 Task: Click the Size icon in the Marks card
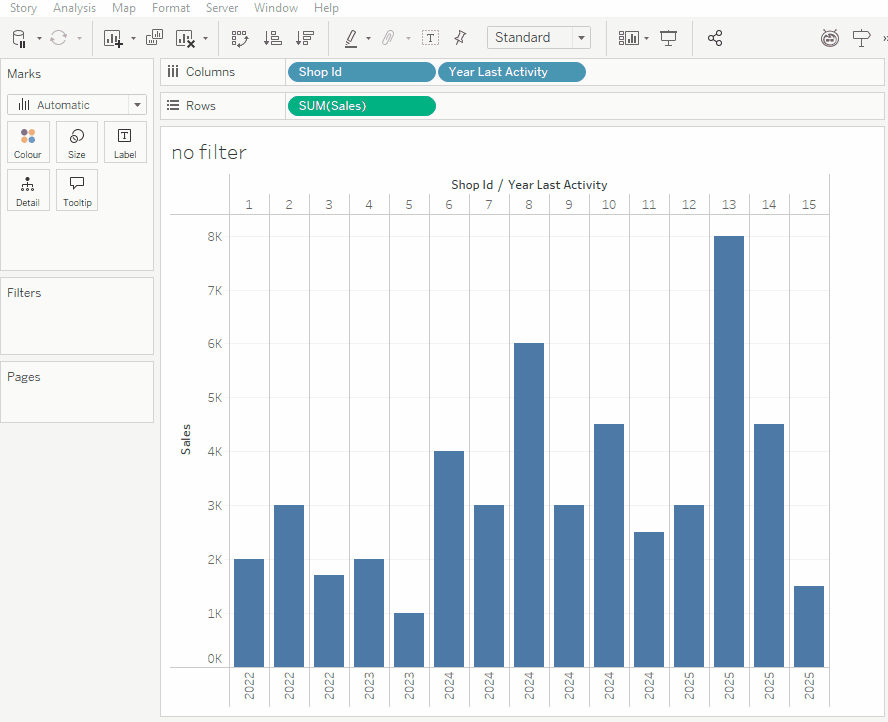(76, 141)
